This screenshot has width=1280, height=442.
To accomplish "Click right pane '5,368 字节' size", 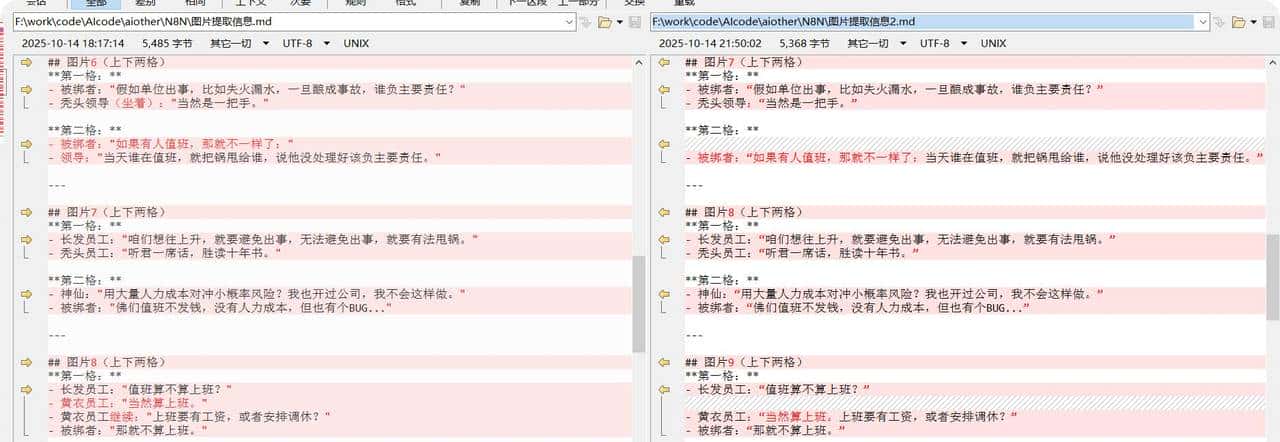I will click(804, 43).
